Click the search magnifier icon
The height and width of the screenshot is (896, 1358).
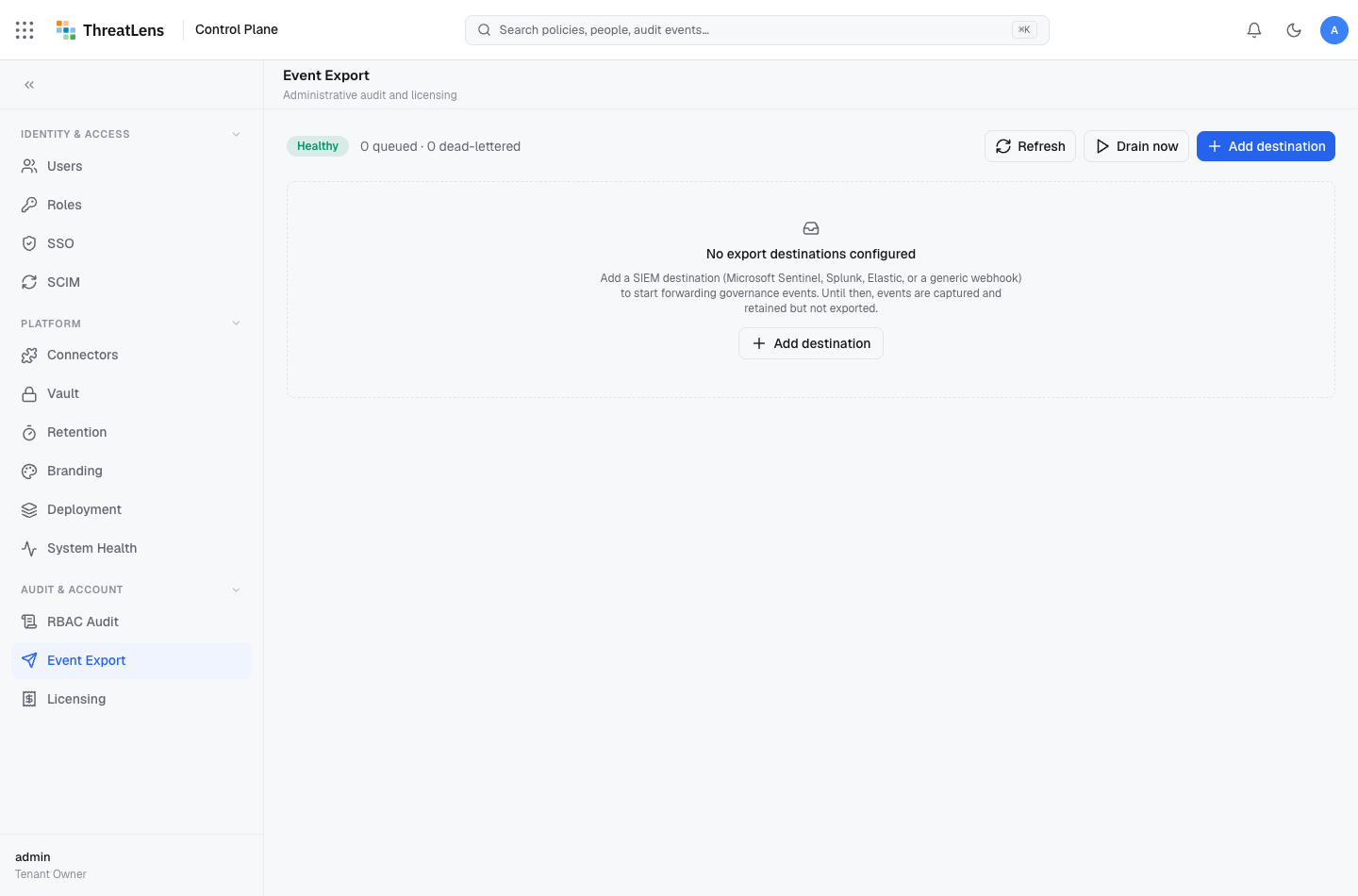coord(484,30)
